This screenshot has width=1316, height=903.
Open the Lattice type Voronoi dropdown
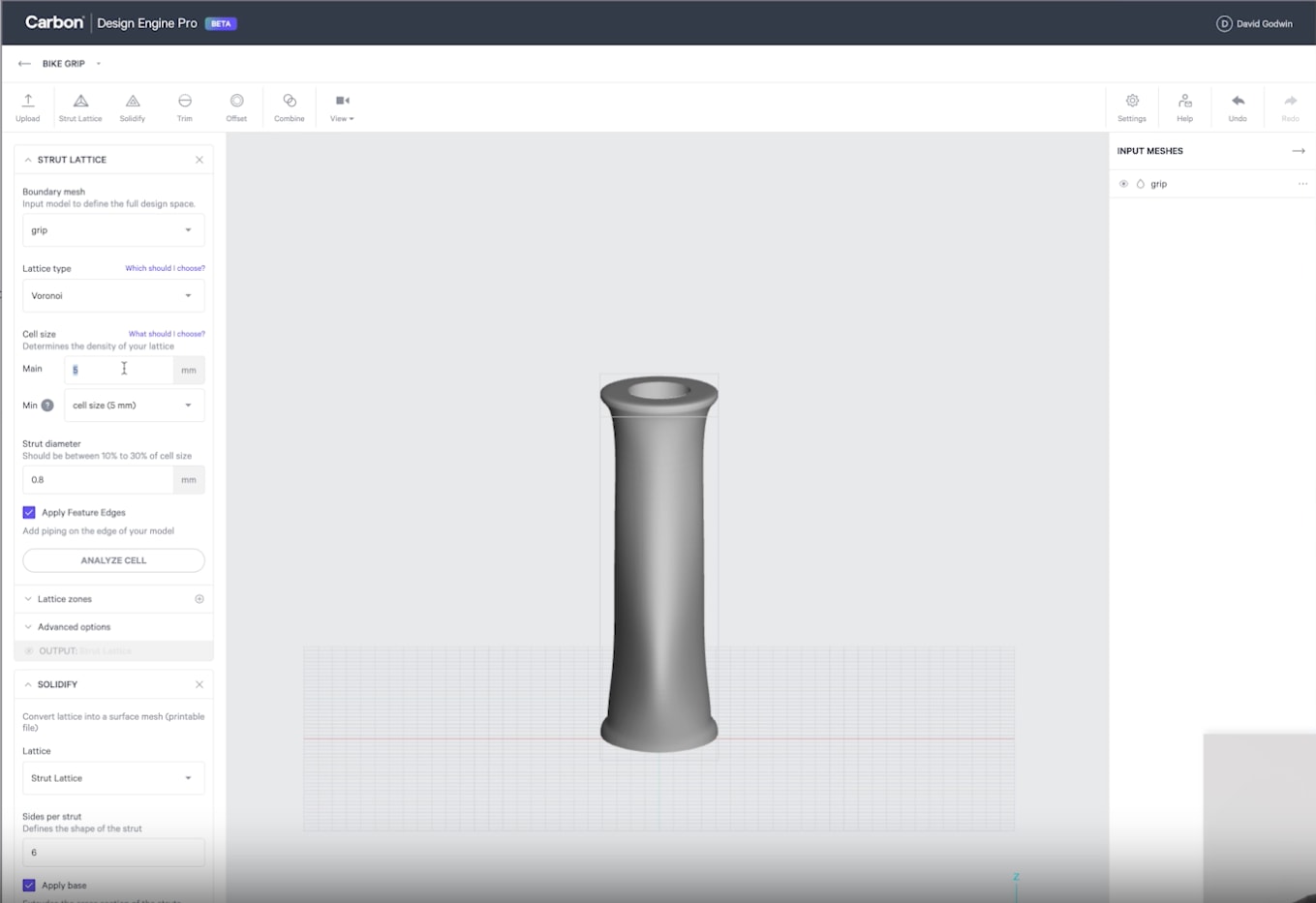click(x=113, y=296)
